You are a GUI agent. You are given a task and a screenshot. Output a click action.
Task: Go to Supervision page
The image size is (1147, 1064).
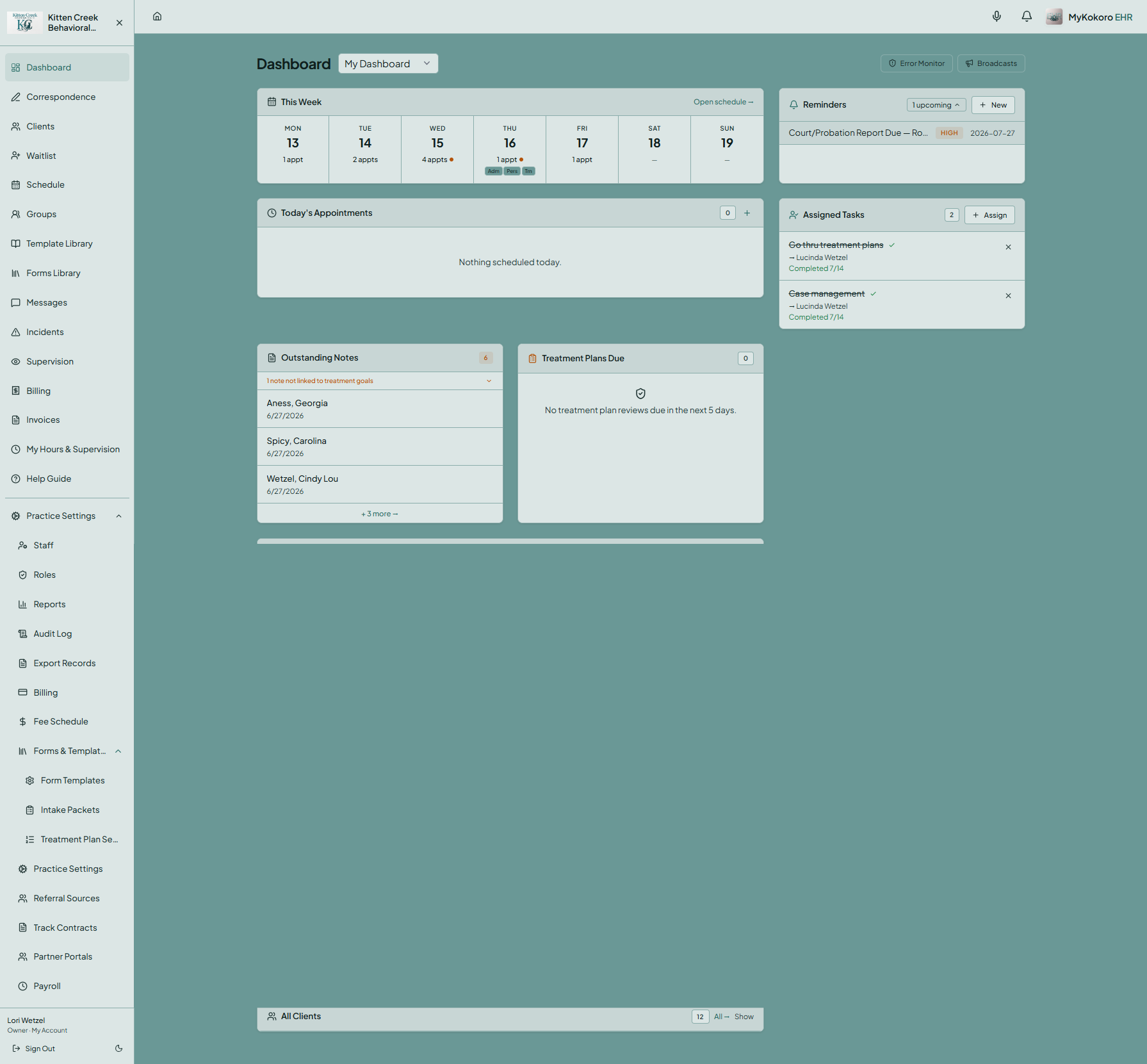[67, 361]
